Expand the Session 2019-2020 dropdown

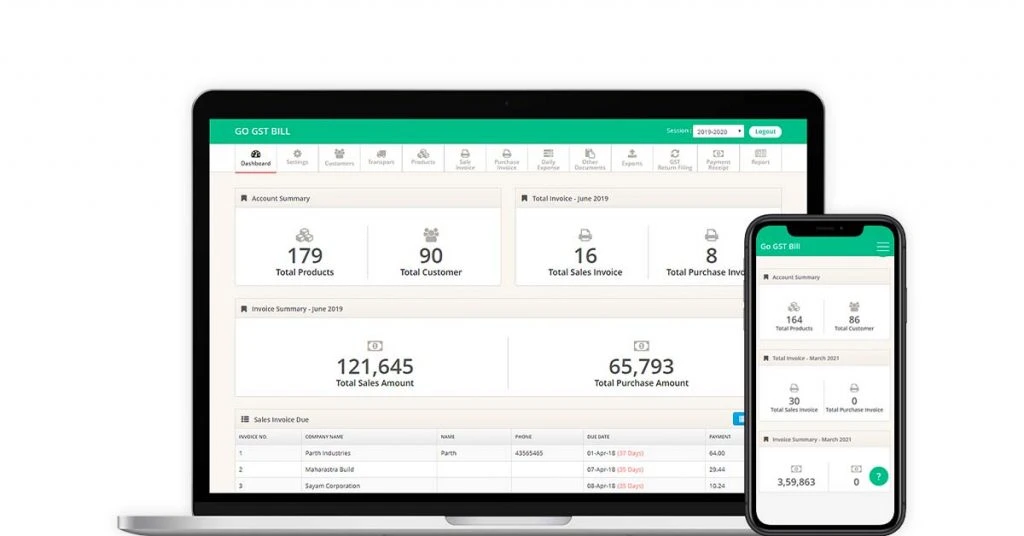pos(718,131)
